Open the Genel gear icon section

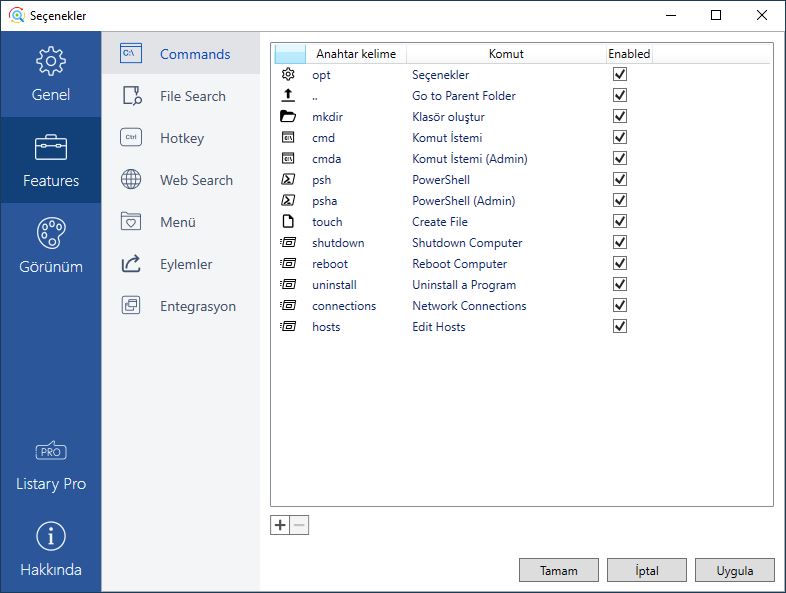(51, 61)
